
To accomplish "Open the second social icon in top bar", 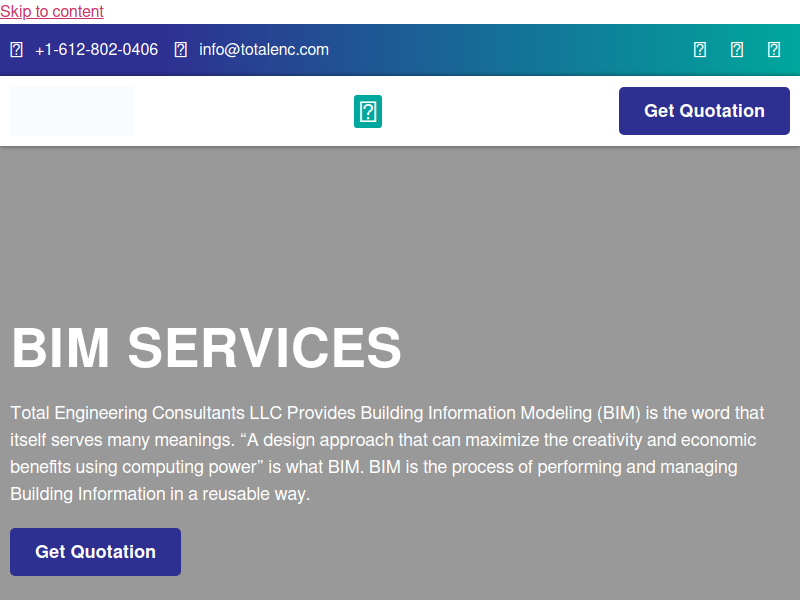I will point(737,49).
